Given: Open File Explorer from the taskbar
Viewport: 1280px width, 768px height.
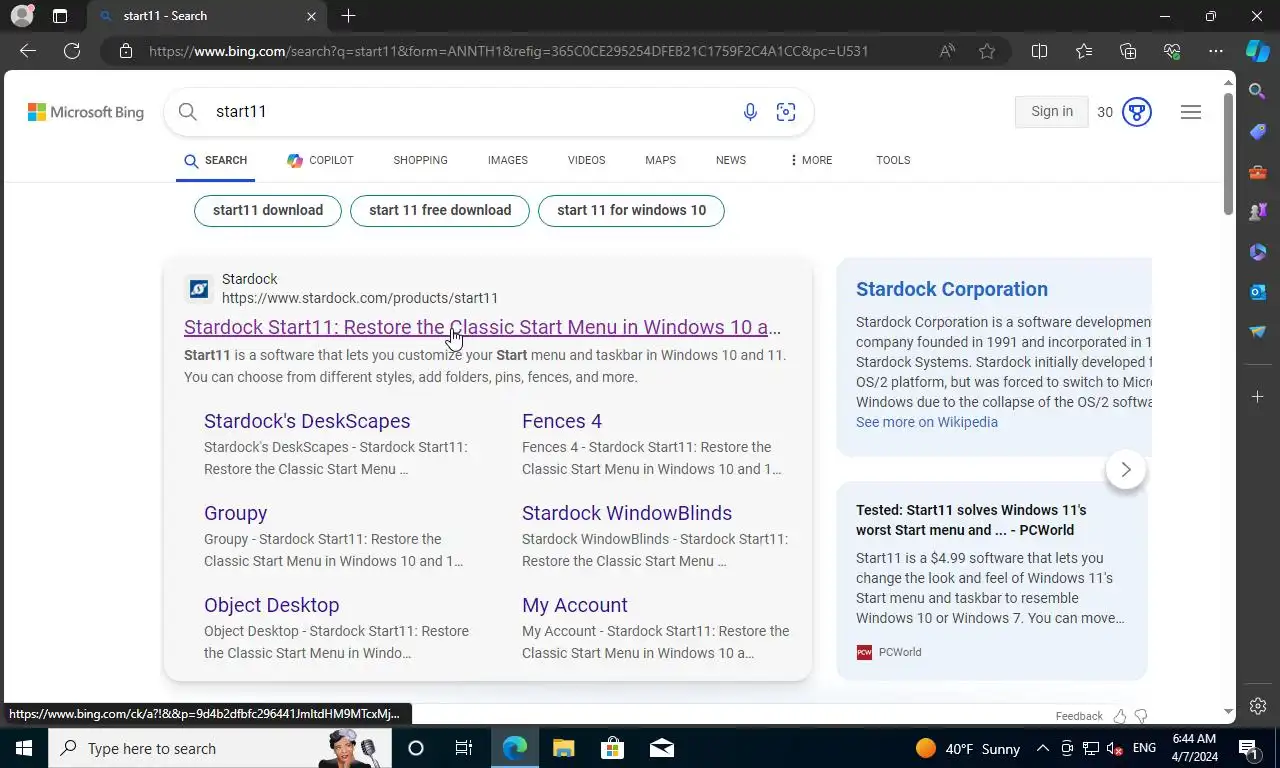Looking at the screenshot, I should pyautogui.click(x=564, y=748).
